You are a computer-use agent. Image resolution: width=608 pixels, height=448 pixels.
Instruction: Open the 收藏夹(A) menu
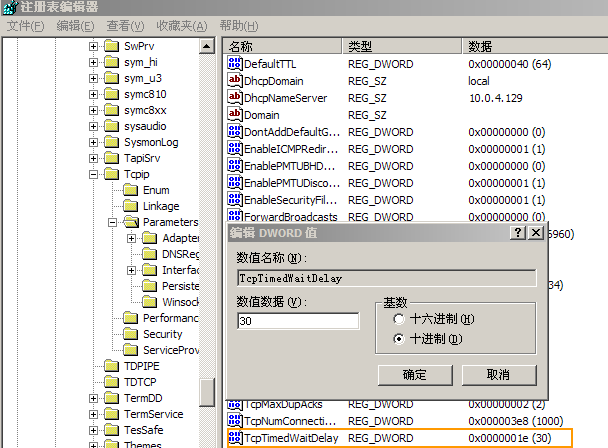[x=182, y=25]
